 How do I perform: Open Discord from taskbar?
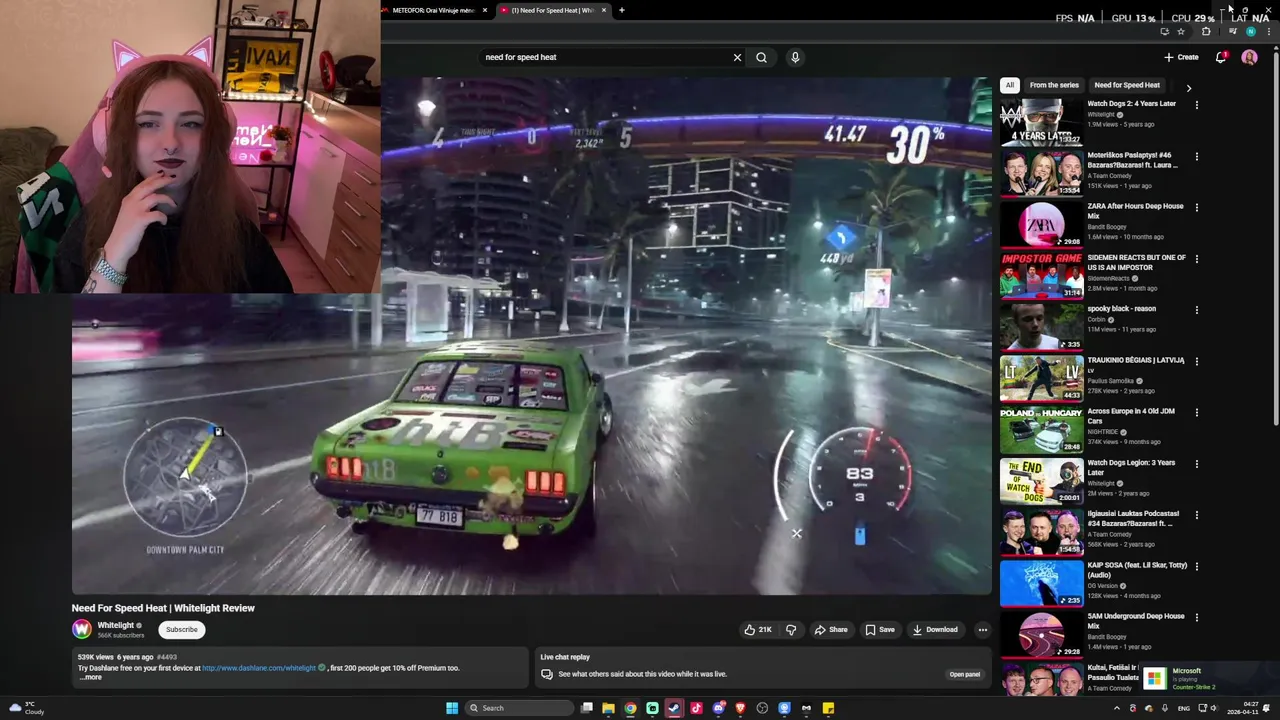pyautogui.click(x=718, y=708)
